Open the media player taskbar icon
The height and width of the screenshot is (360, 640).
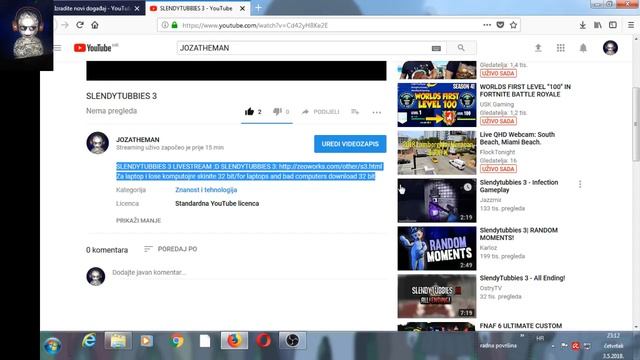coord(147,341)
